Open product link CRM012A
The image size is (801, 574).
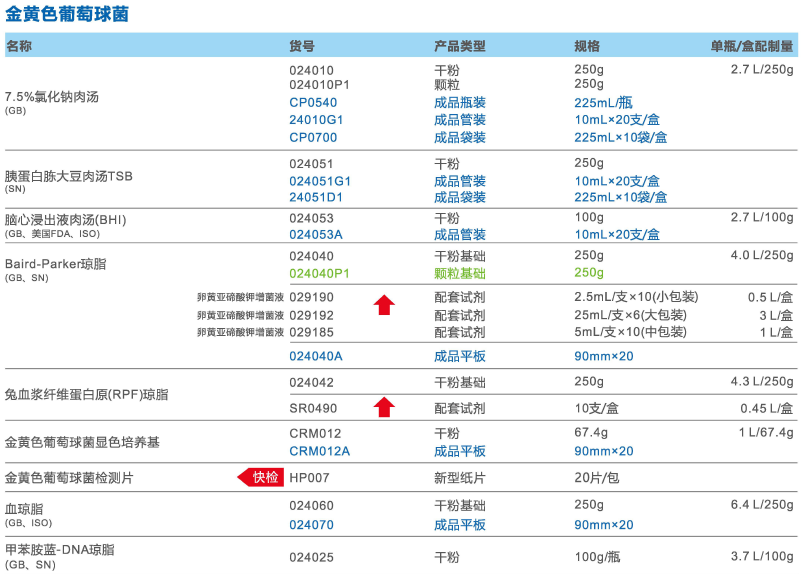(x=320, y=451)
